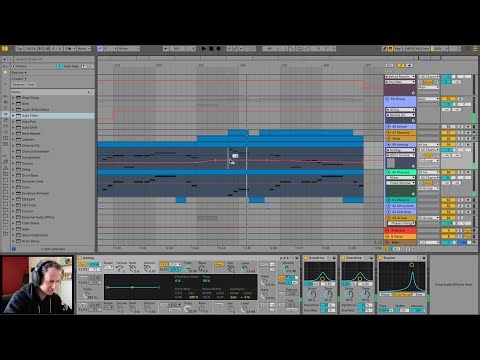Select EQ Eight in the browser list

point(28,199)
